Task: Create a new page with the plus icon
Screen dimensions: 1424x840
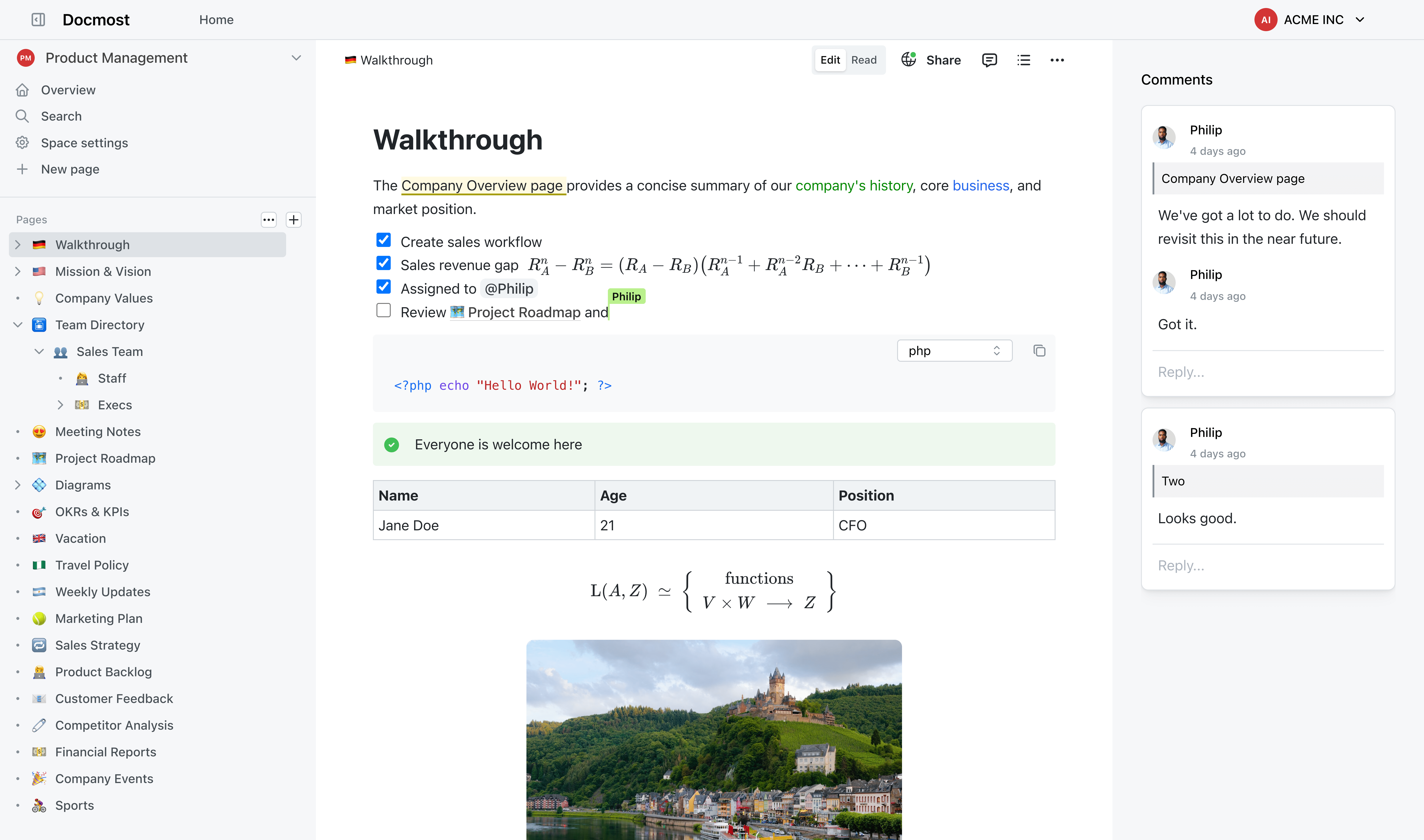Action: 294,220
